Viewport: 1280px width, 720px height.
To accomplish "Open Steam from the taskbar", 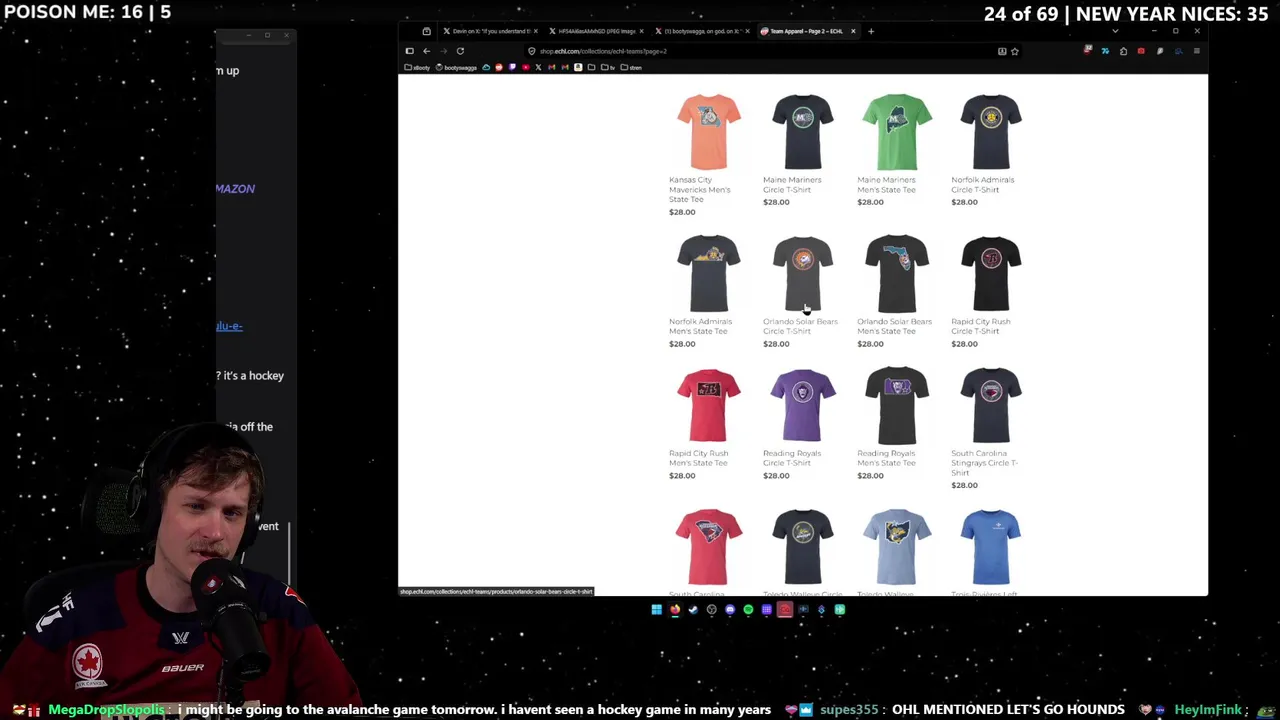I will 693,610.
